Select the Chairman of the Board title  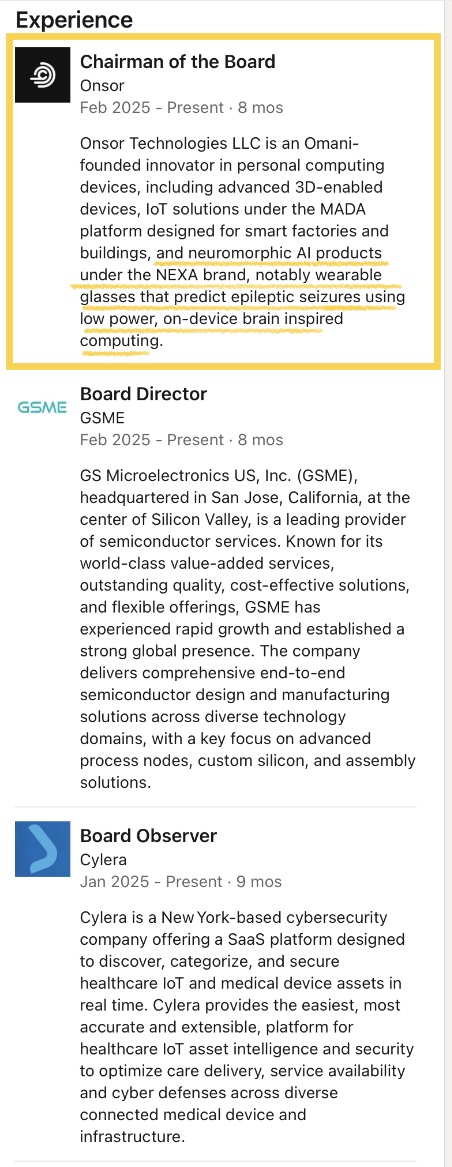[x=178, y=61]
